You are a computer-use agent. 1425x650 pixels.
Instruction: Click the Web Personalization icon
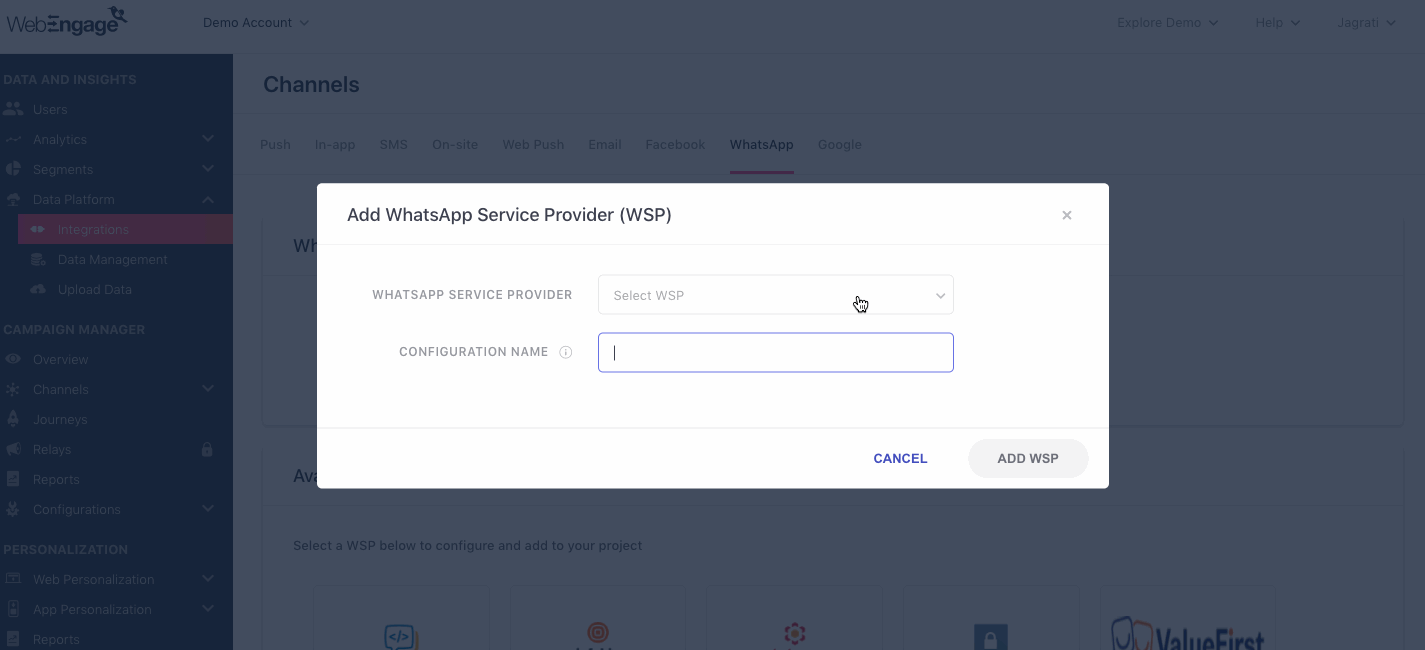13,579
